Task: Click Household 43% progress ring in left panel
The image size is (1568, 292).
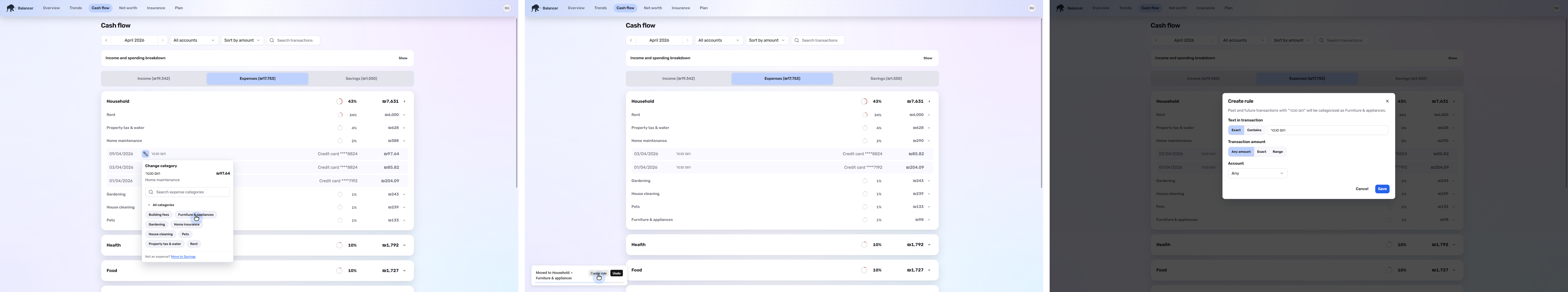Action: coord(340,101)
